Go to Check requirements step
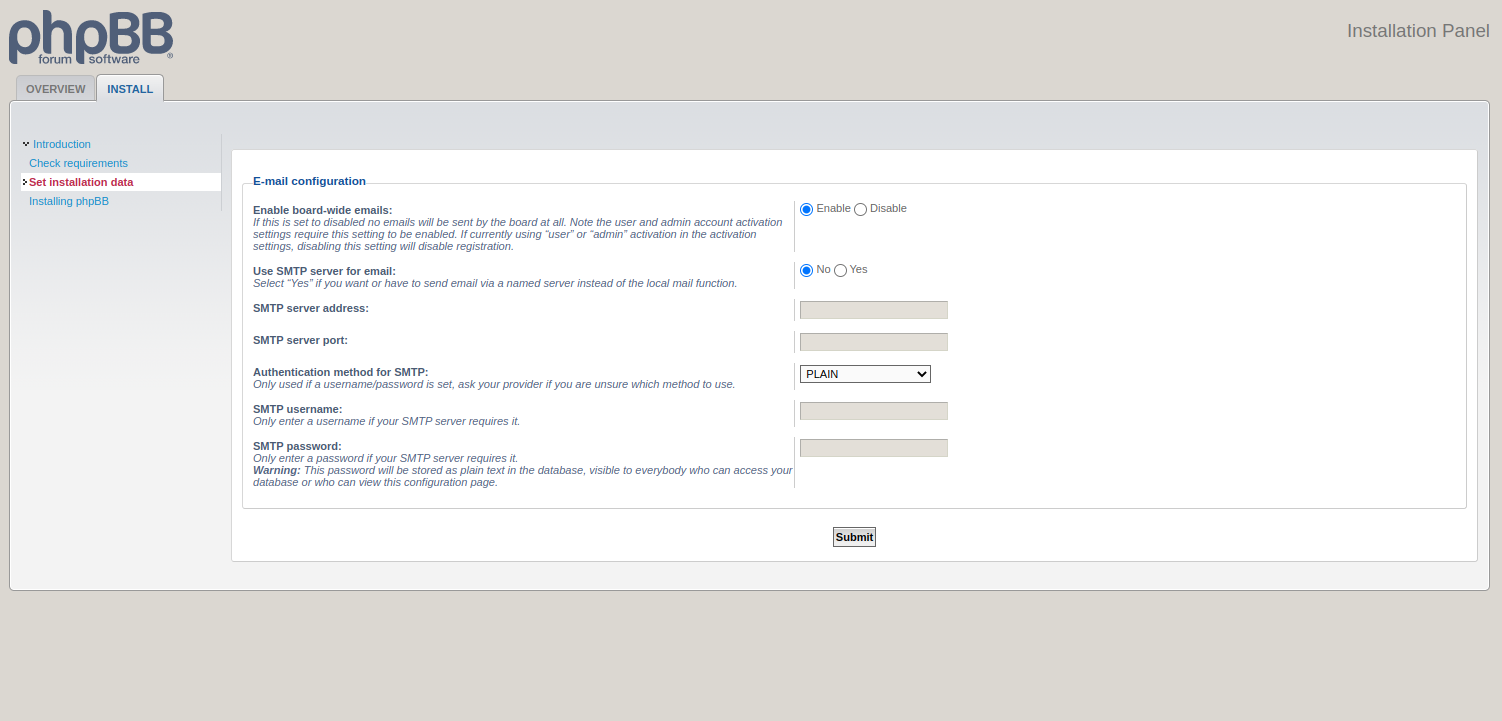 [x=78, y=163]
